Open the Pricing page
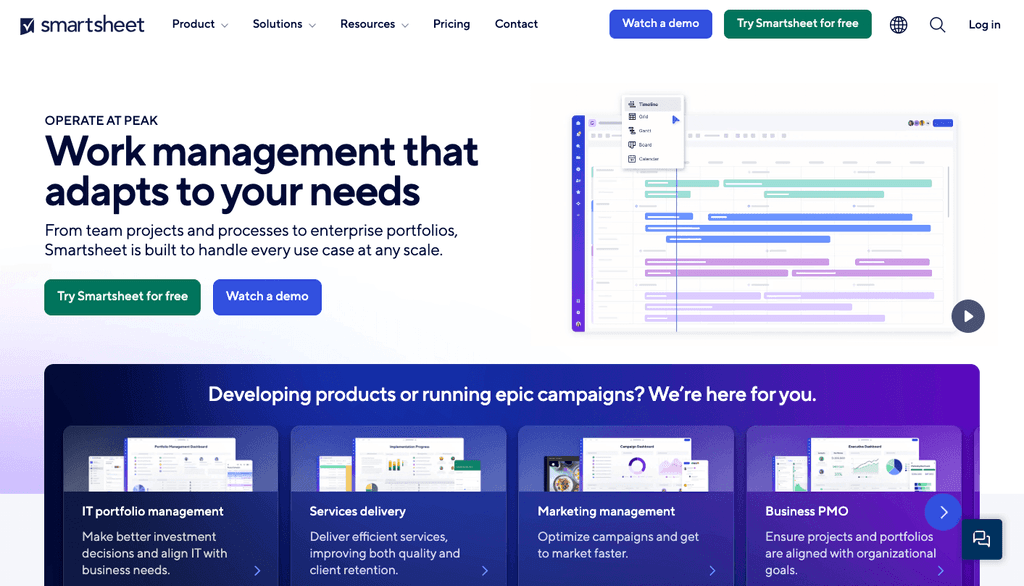Viewport: 1024px width, 586px height. [x=451, y=24]
